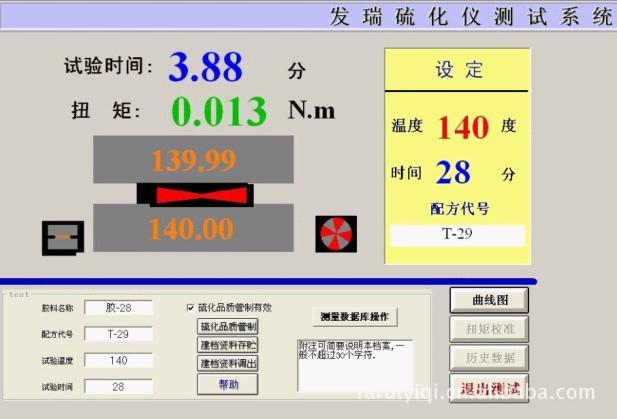Click the red bowtie sample indicator
The height and width of the screenshot is (419, 617).
(x=211, y=194)
